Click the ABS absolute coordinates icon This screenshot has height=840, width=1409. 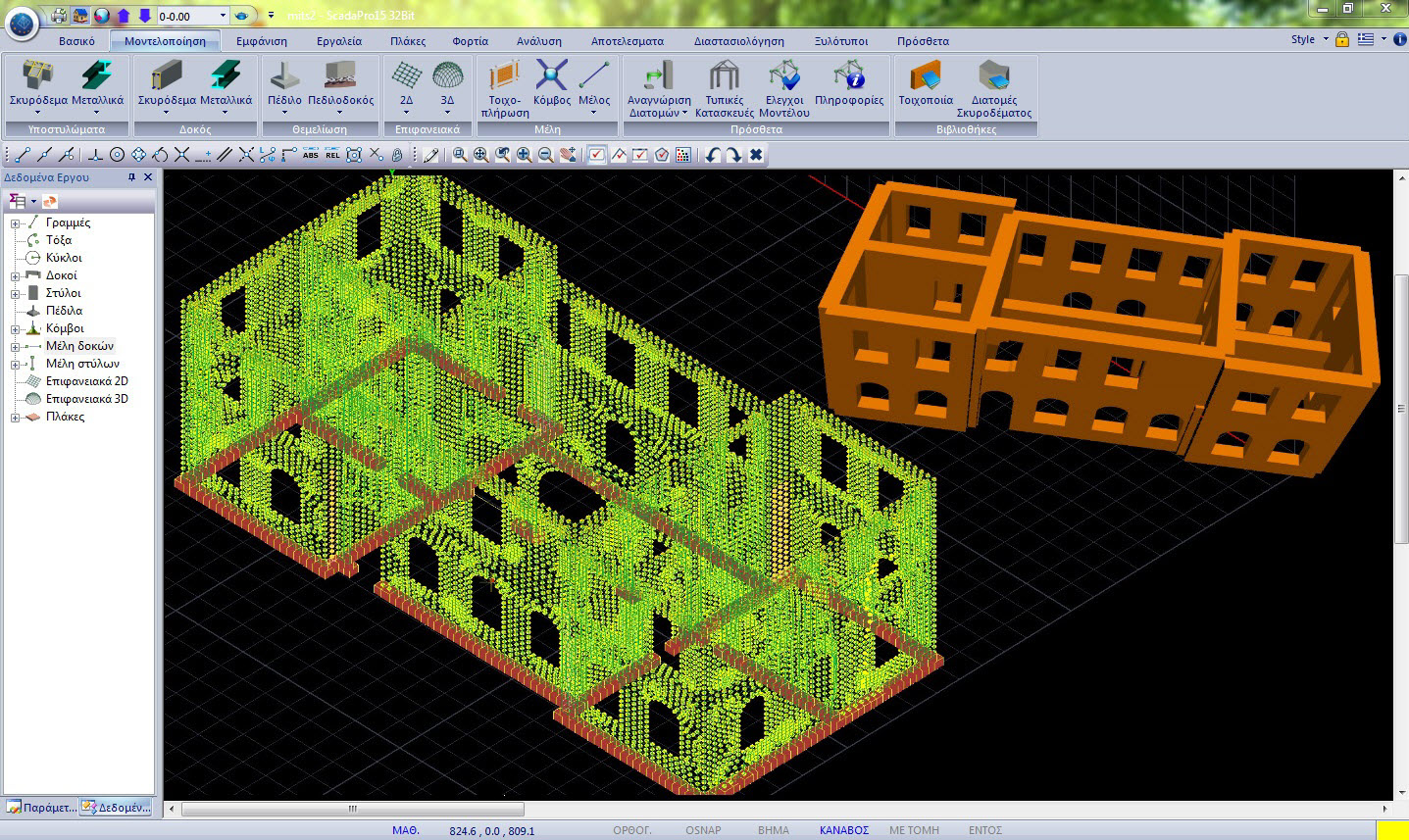click(x=311, y=155)
